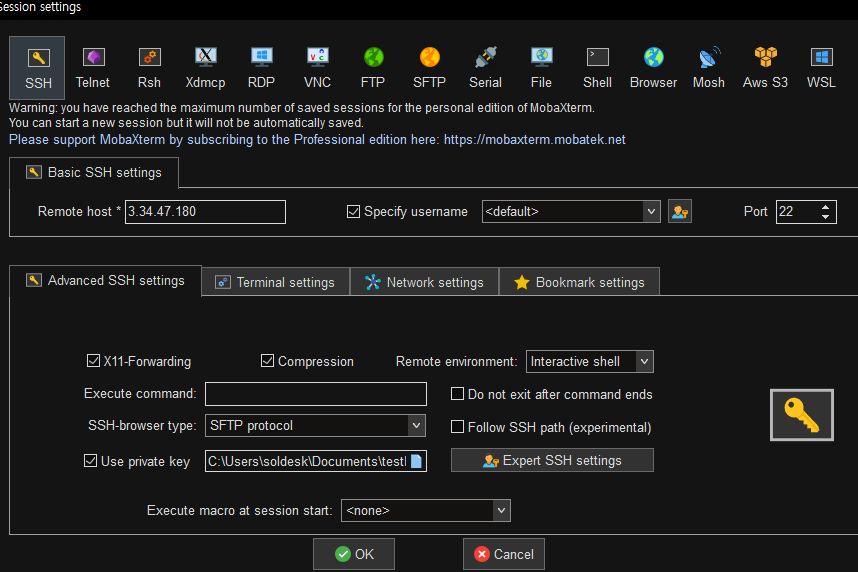
Task: Select the Browser session icon
Action: 653,68
